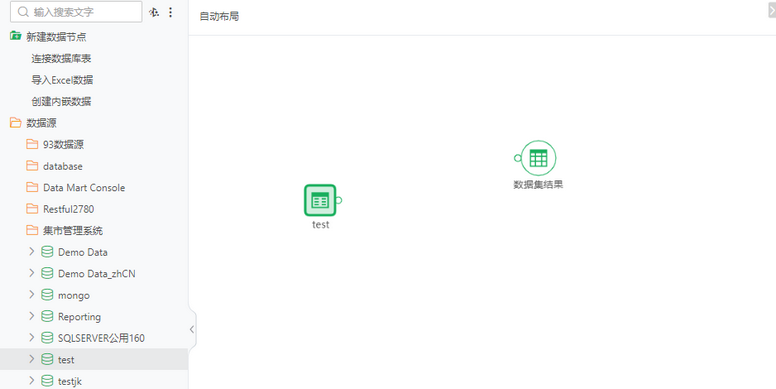Click the search text input field
The height and width of the screenshot is (389, 776).
pyautogui.click(x=76, y=12)
